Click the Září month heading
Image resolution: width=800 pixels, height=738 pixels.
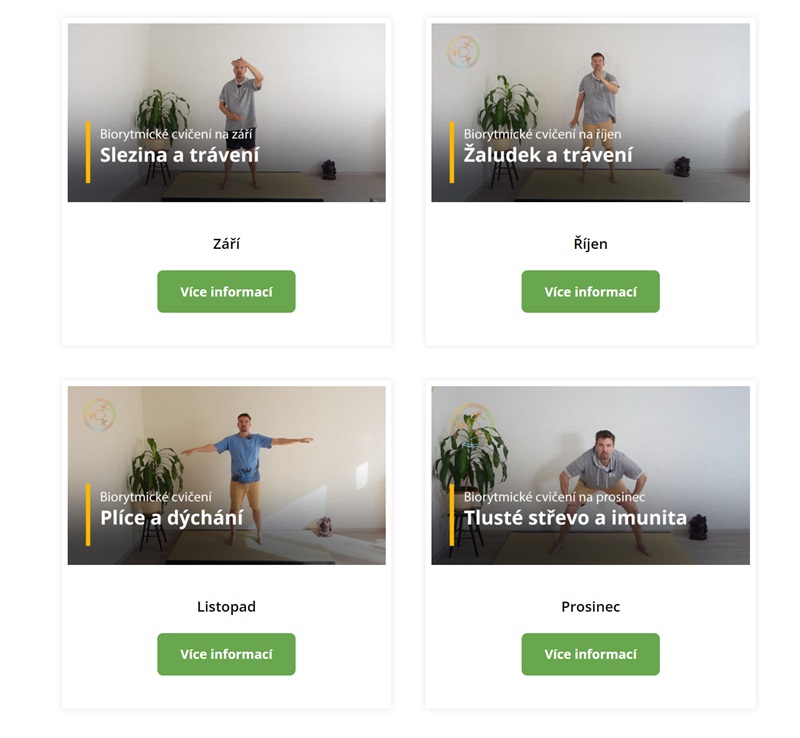coord(226,244)
